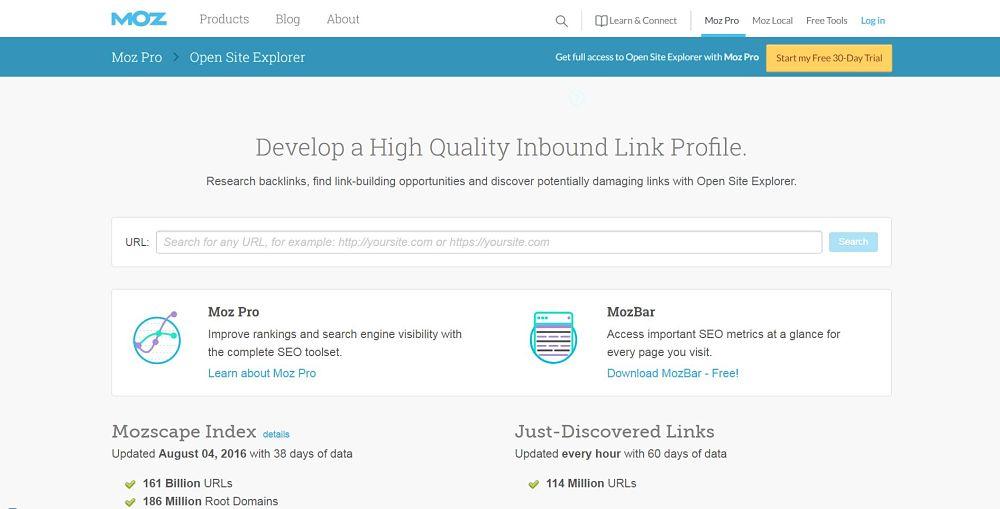Click Moz Pro in the breadcrumb
Image resolution: width=1000 pixels, height=509 pixels.
click(x=137, y=57)
